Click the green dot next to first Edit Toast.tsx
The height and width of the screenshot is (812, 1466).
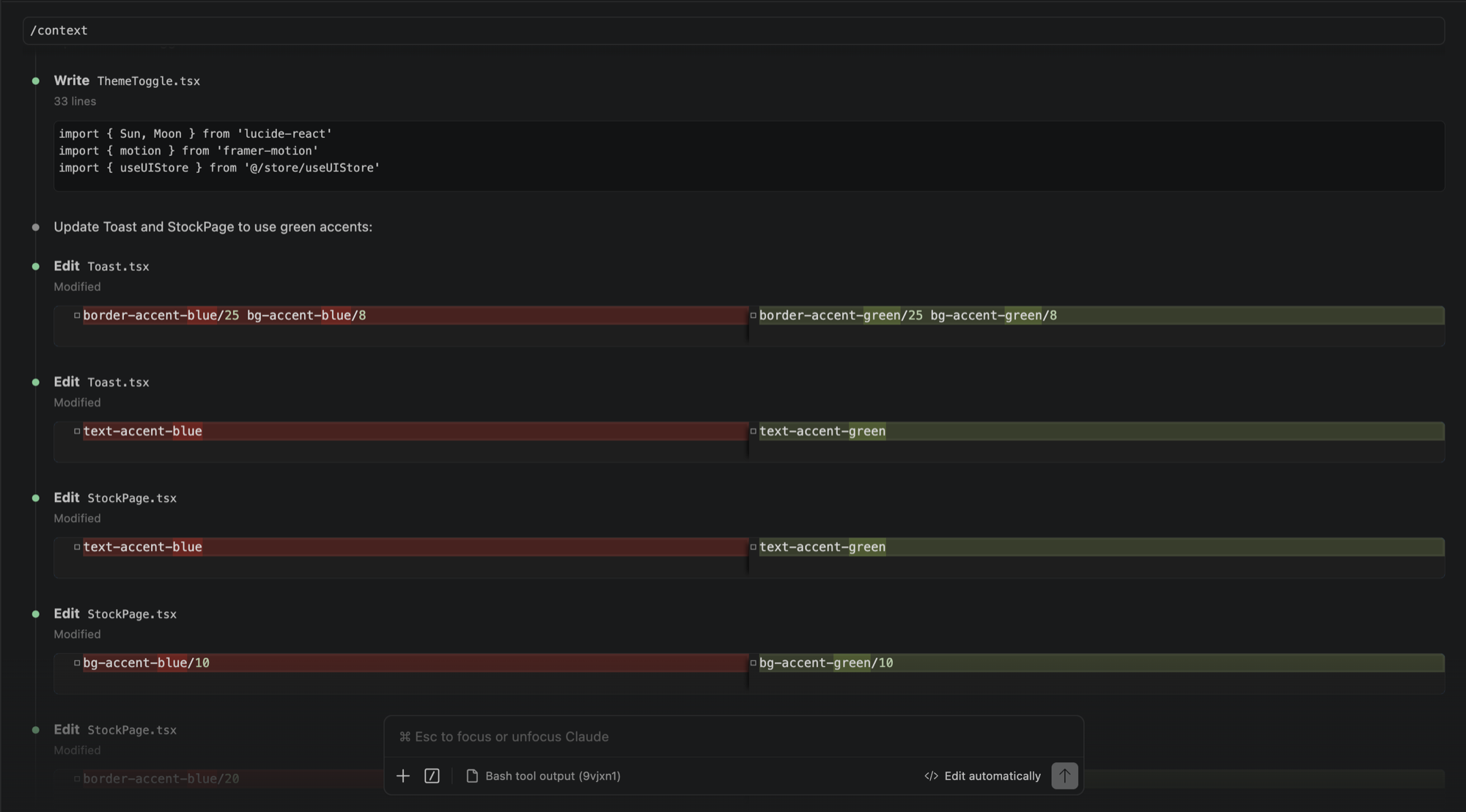[x=35, y=266]
